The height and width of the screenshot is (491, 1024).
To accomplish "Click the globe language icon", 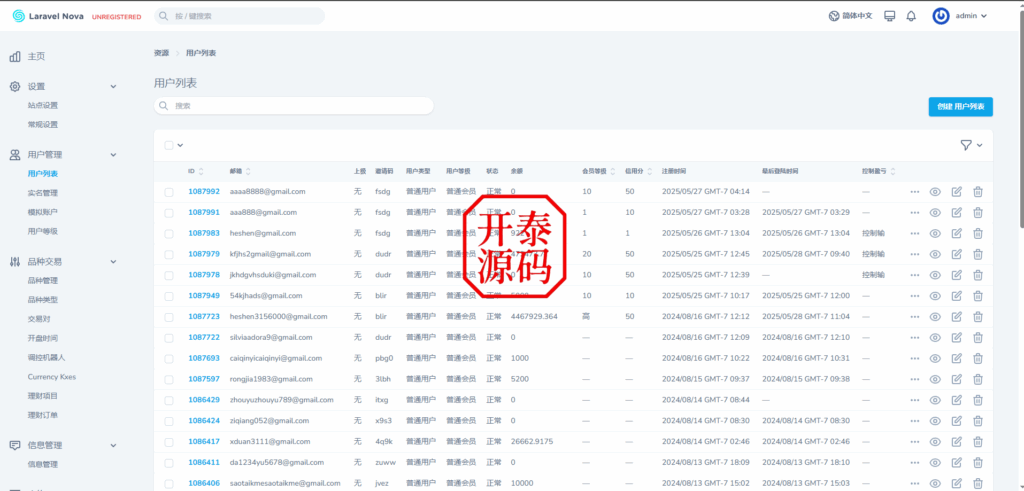I will [x=834, y=16].
